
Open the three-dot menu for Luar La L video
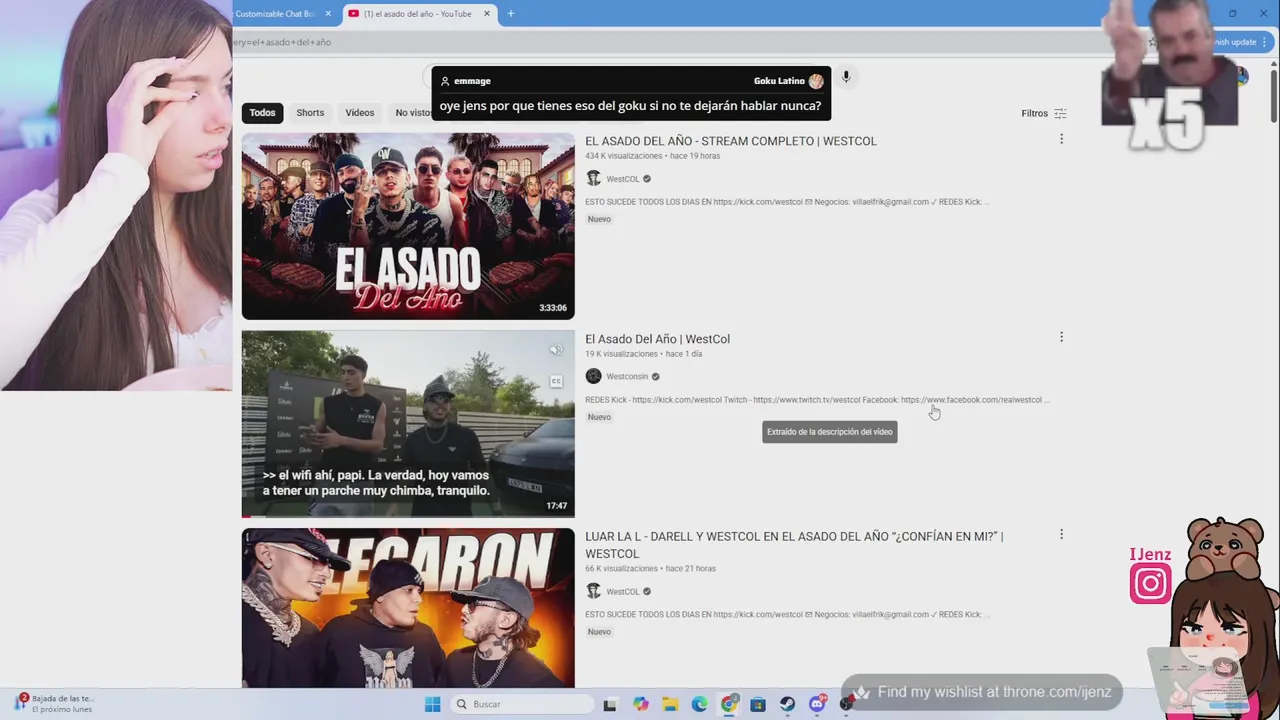click(x=1061, y=535)
